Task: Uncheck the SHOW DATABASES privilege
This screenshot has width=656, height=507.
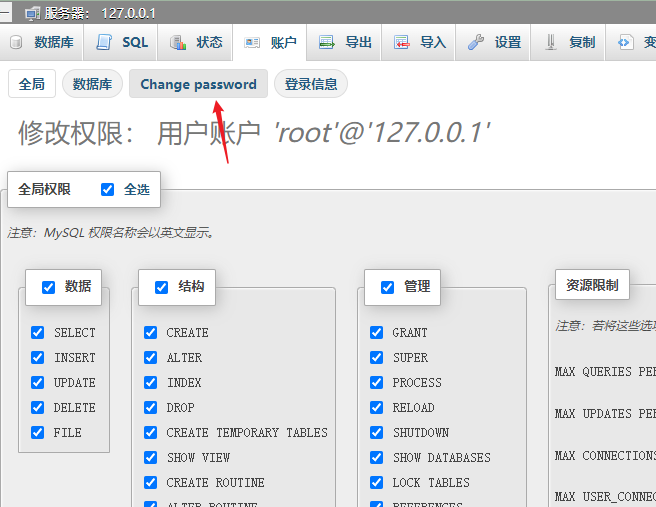Action: [377, 457]
